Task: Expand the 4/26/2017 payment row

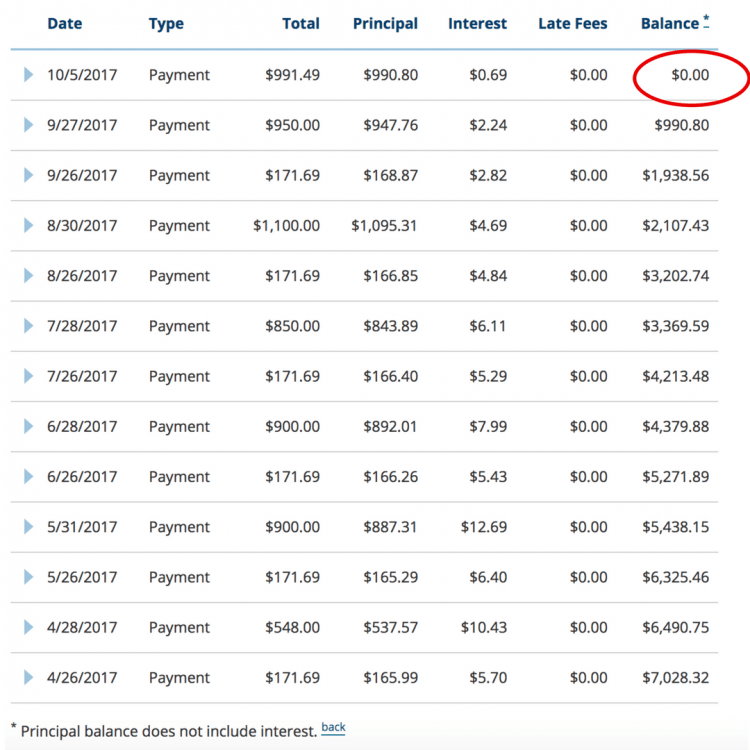Action: [28, 678]
